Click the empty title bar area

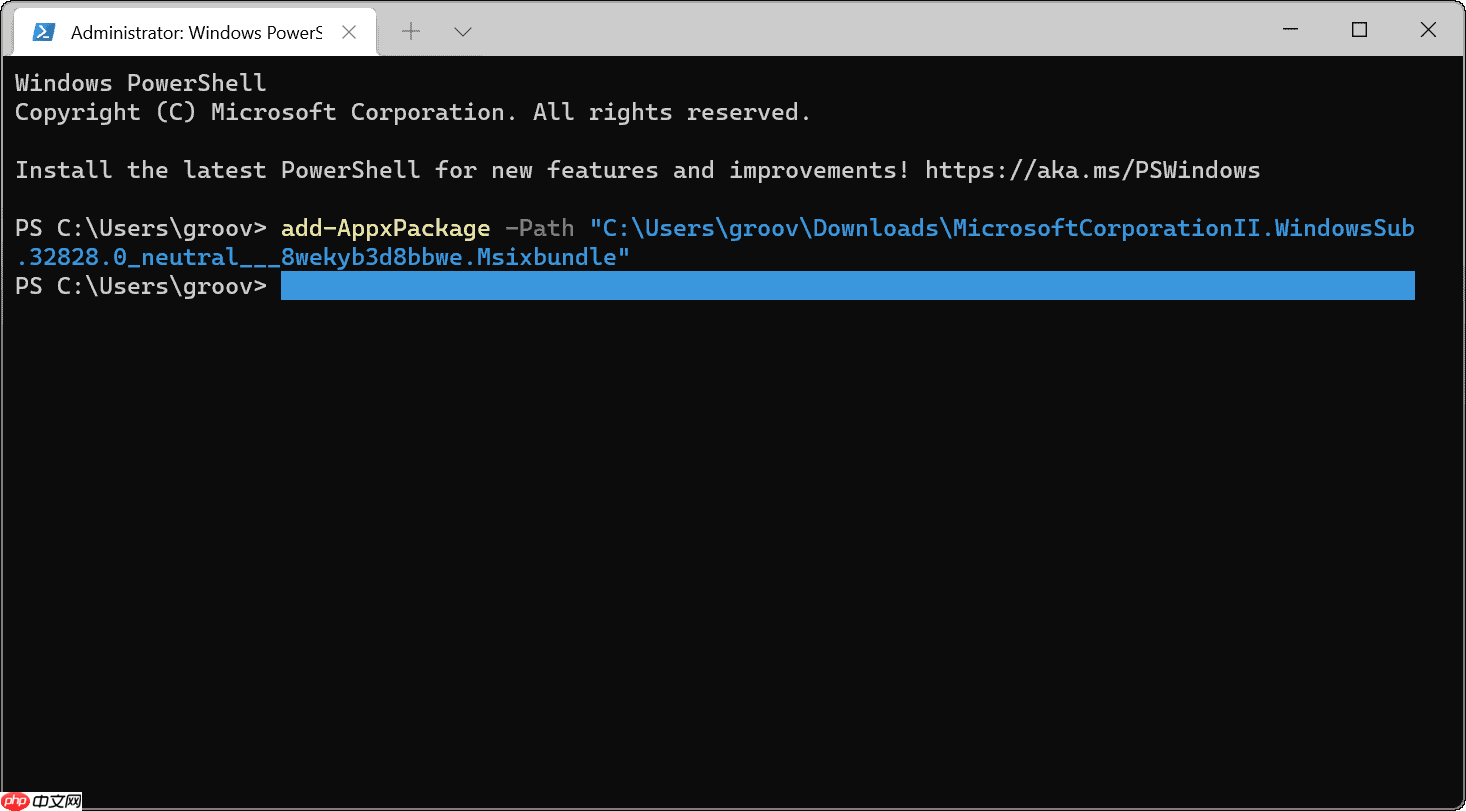(x=860, y=30)
